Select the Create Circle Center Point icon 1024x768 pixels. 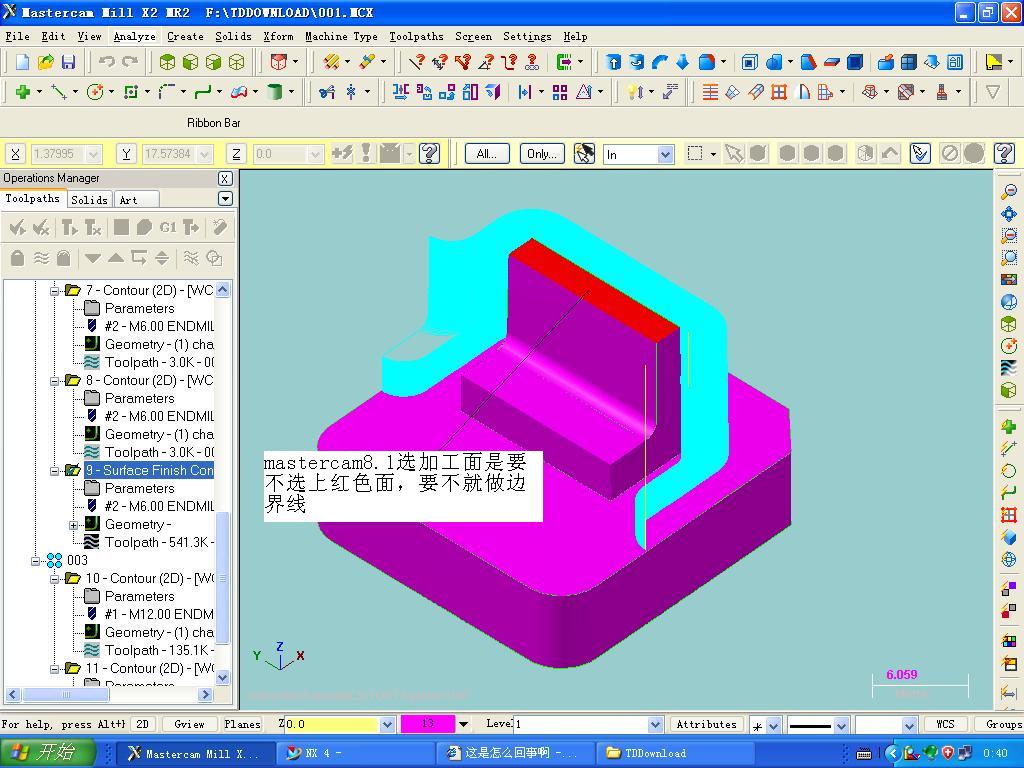95,92
